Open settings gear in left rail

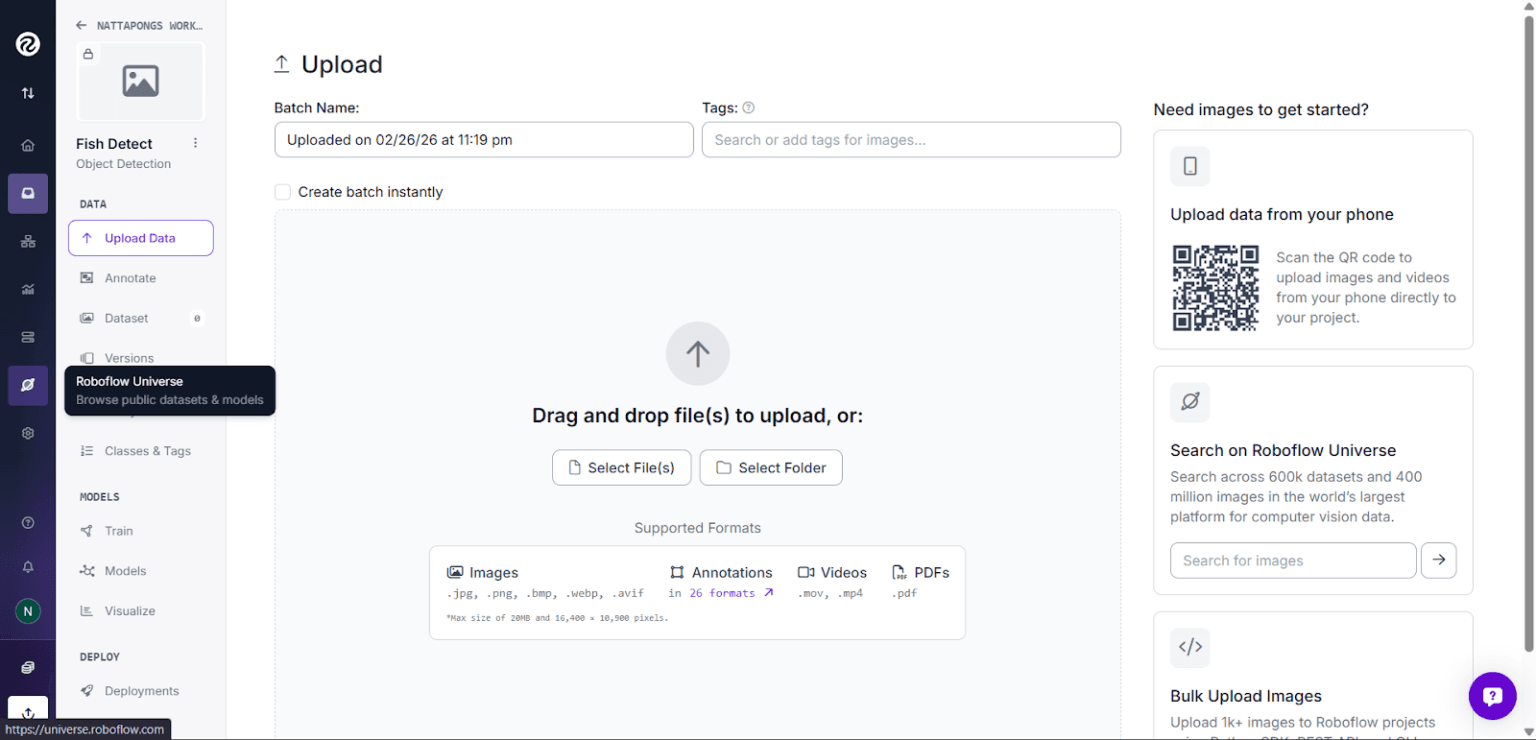click(28, 433)
